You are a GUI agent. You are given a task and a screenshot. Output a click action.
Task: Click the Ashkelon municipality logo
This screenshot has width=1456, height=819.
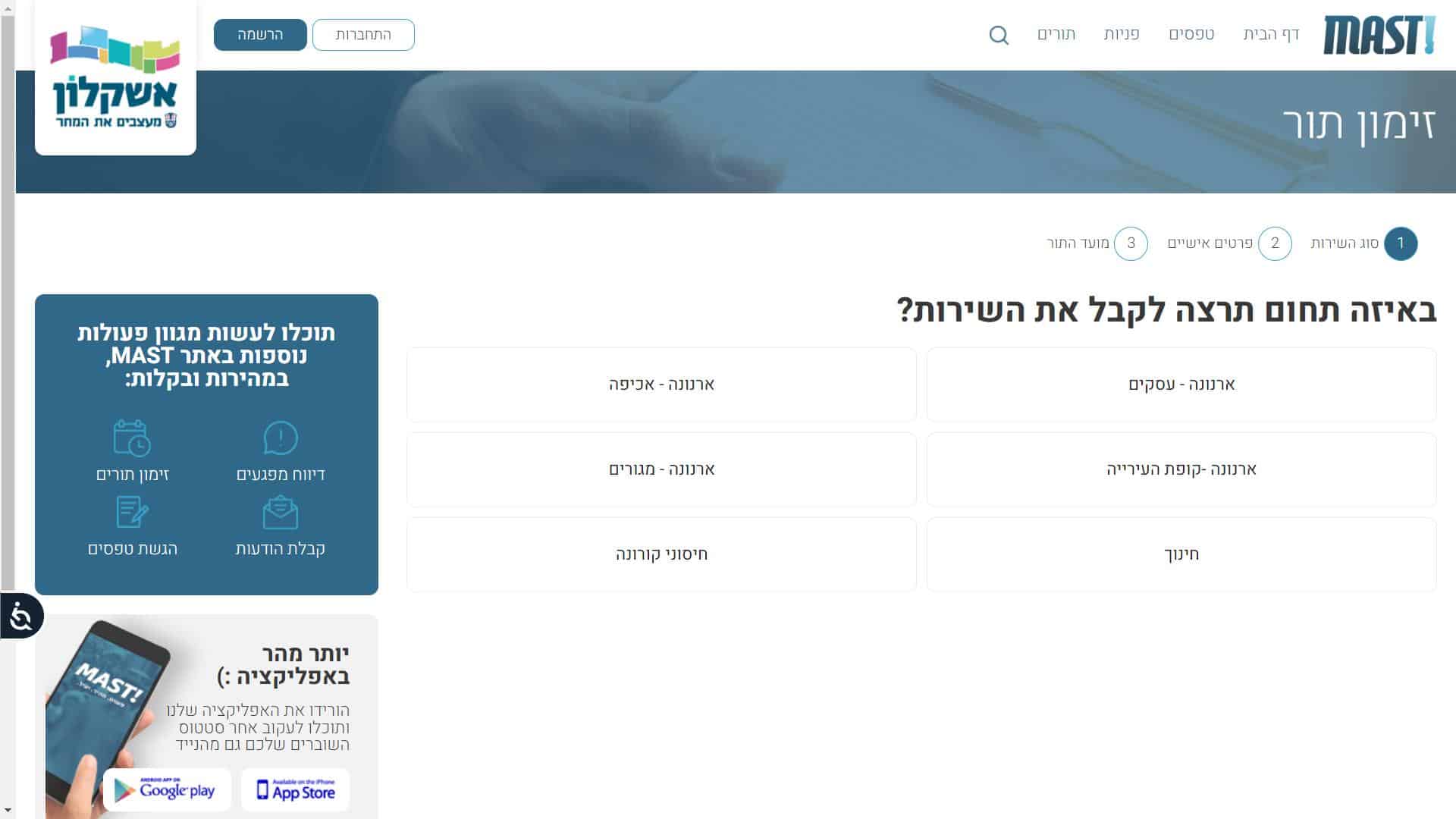[x=115, y=76]
